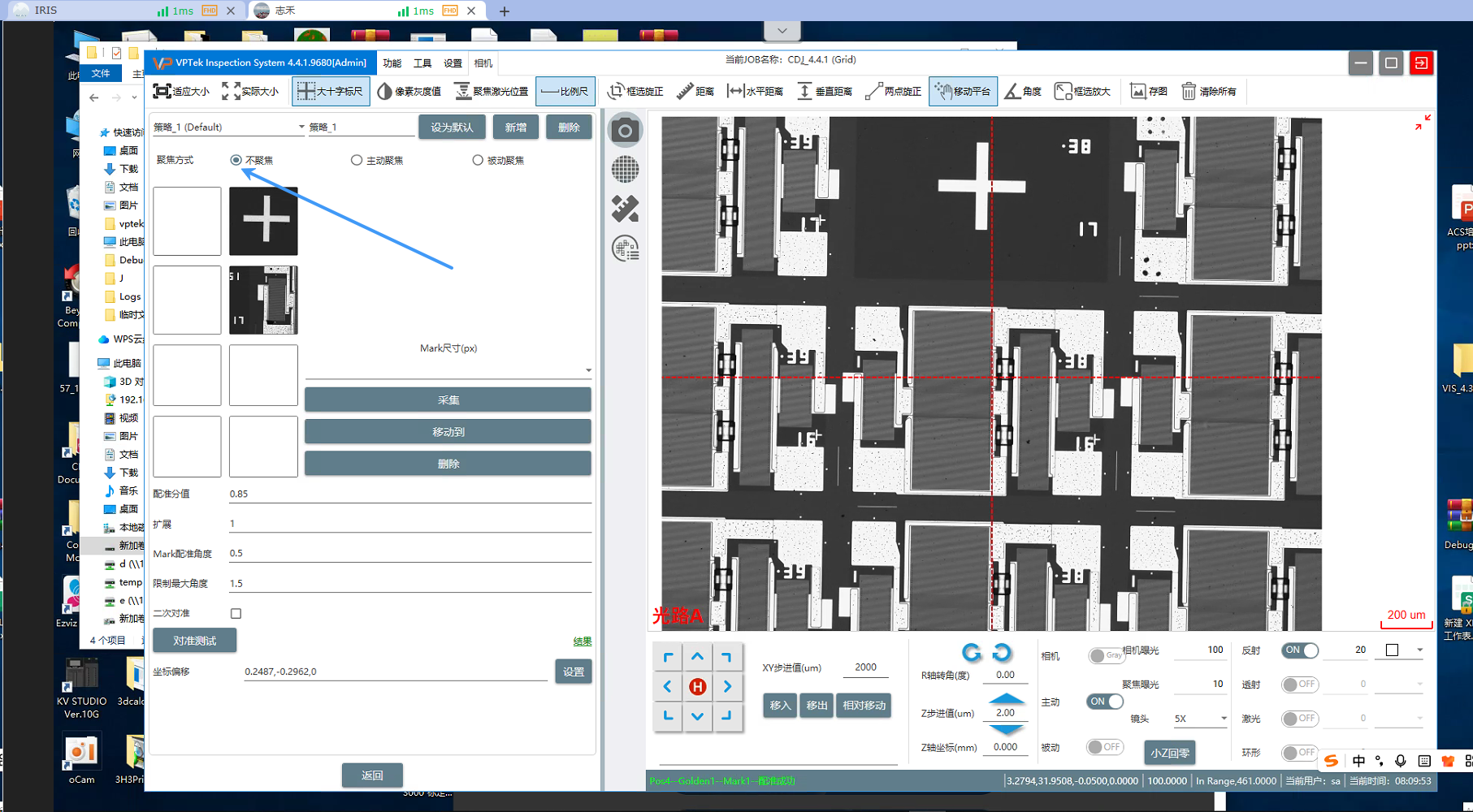1473x812 pixels.
Task: Move stage down with the down arrow
Action: (697, 716)
